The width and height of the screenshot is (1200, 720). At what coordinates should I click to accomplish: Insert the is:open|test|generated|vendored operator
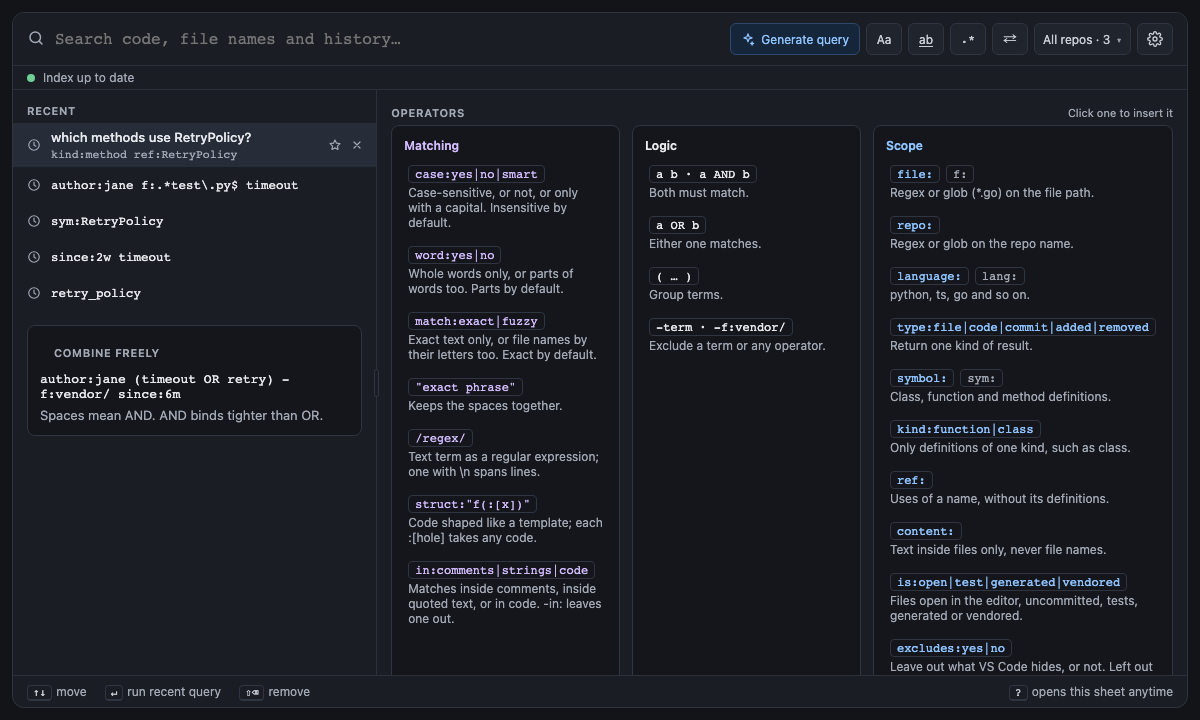click(x=1009, y=582)
